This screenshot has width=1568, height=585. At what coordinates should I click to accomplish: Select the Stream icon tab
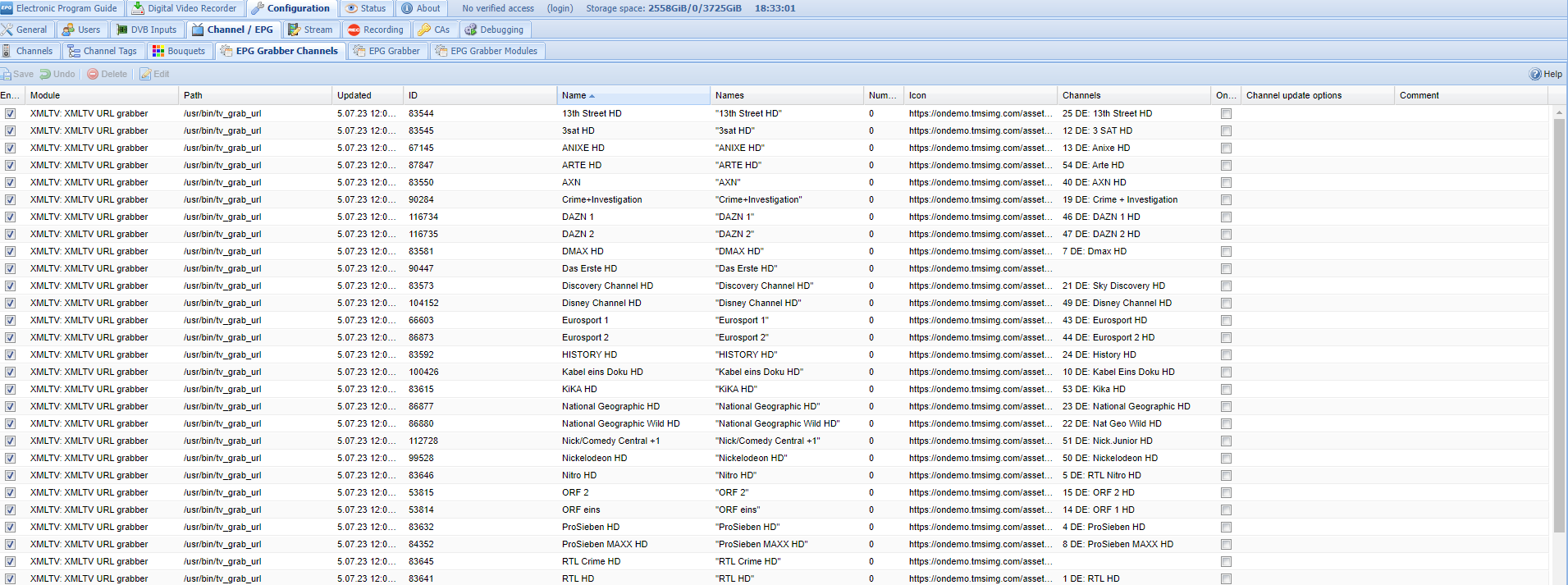(310, 30)
